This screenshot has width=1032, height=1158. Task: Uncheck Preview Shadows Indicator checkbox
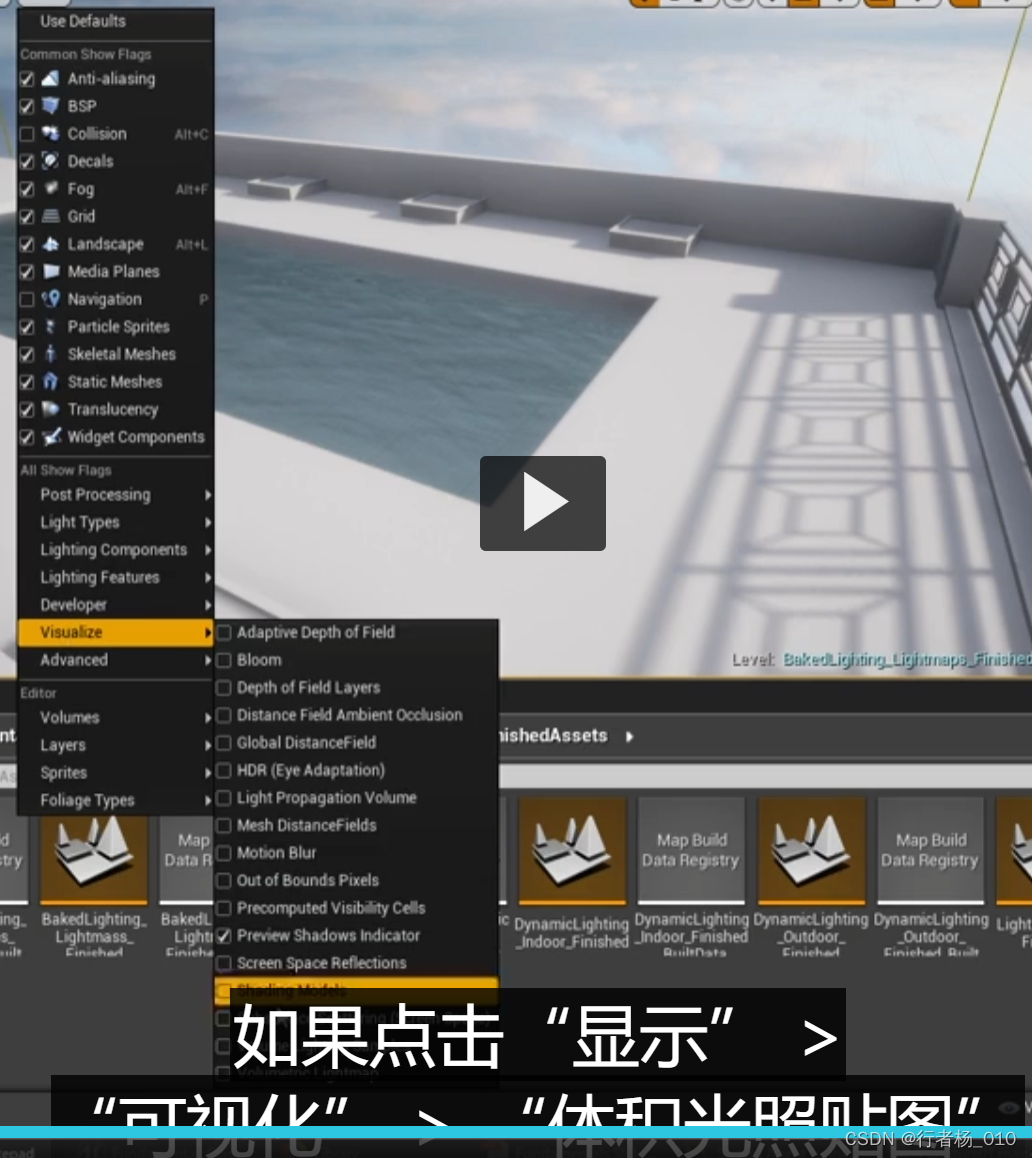[224, 936]
